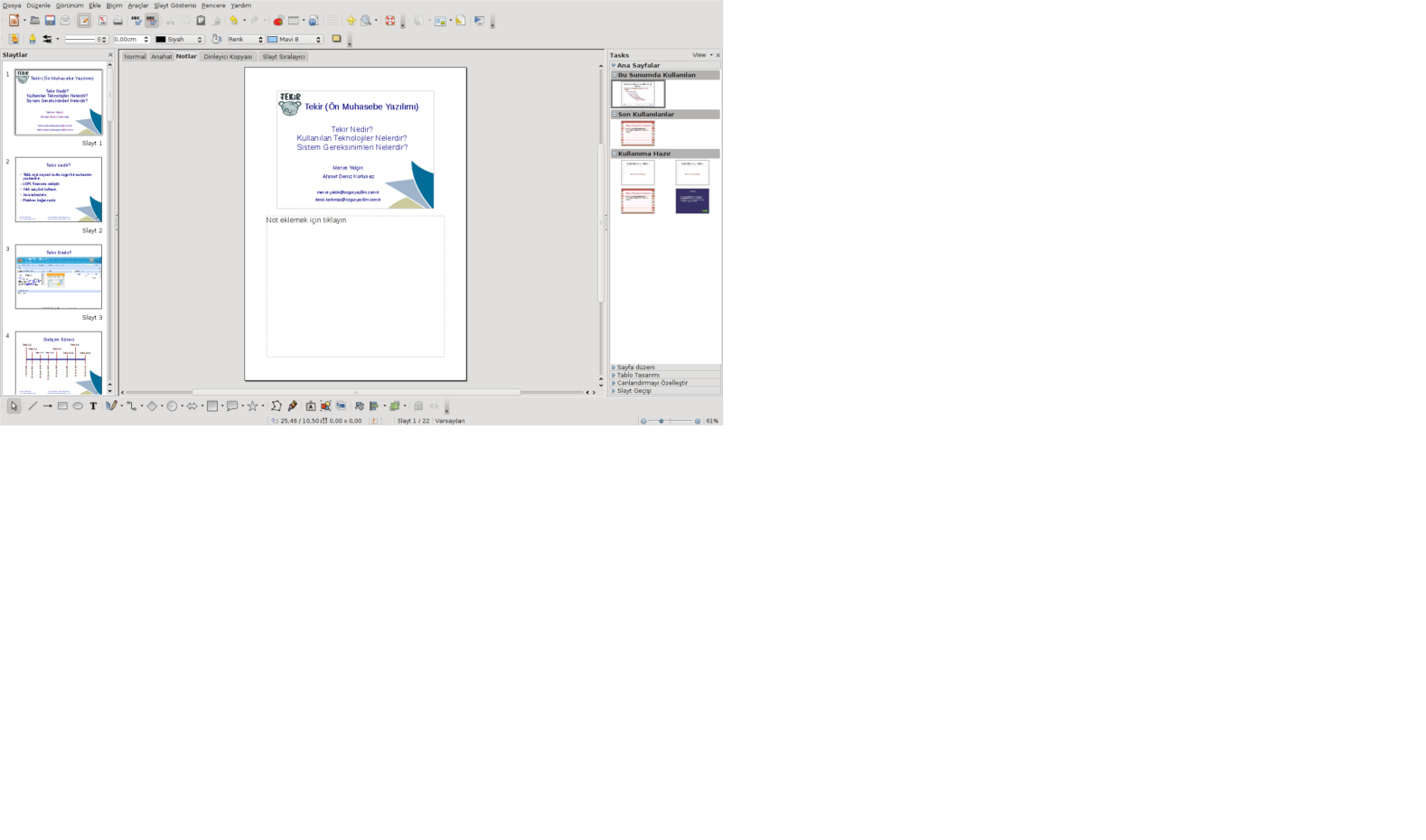Click the Undo arrow icon
The height and width of the screenshot is (840, 1426).
click(233, 21)
